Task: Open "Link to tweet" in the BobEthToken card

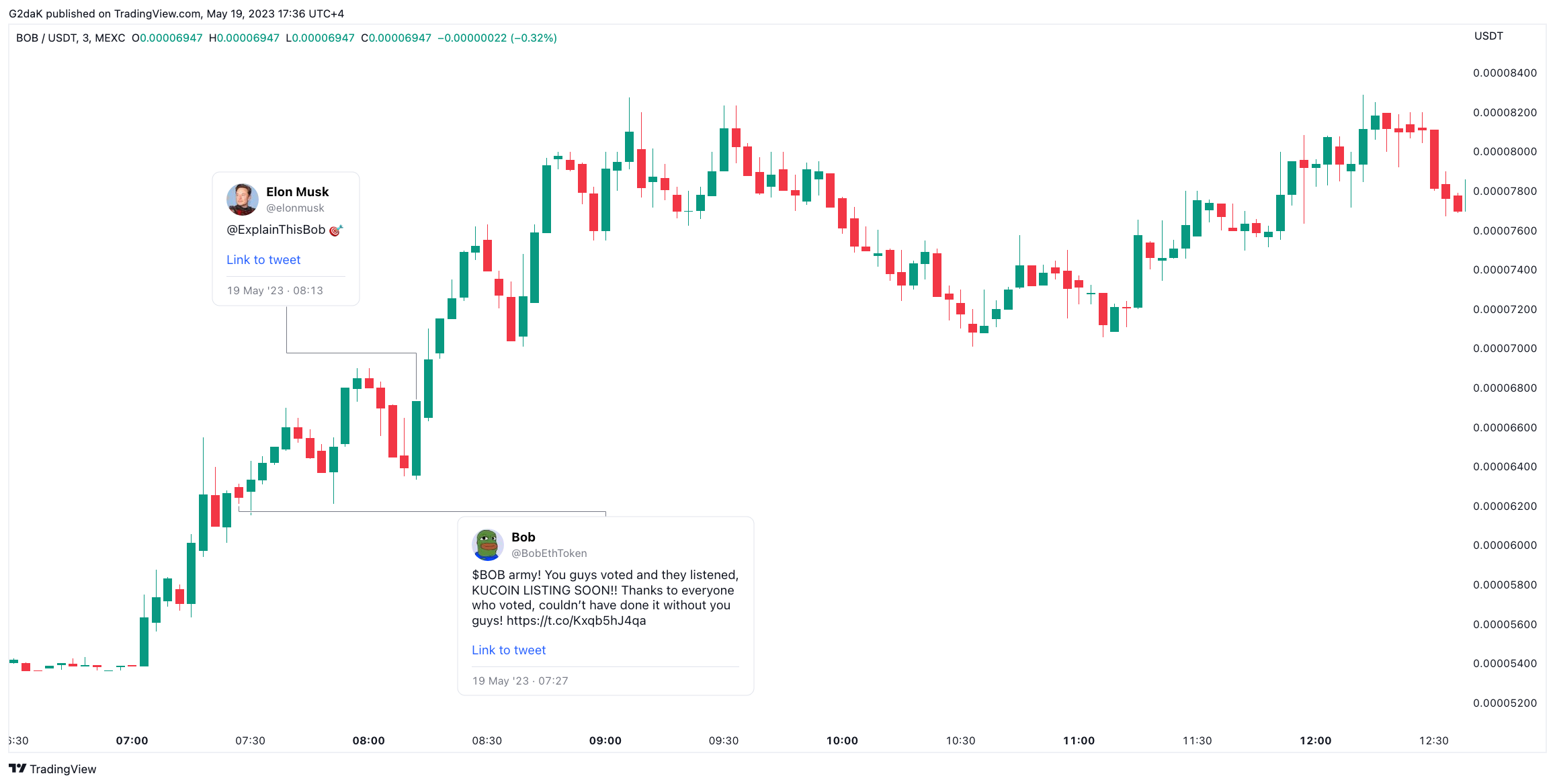Action: point(509,650)
